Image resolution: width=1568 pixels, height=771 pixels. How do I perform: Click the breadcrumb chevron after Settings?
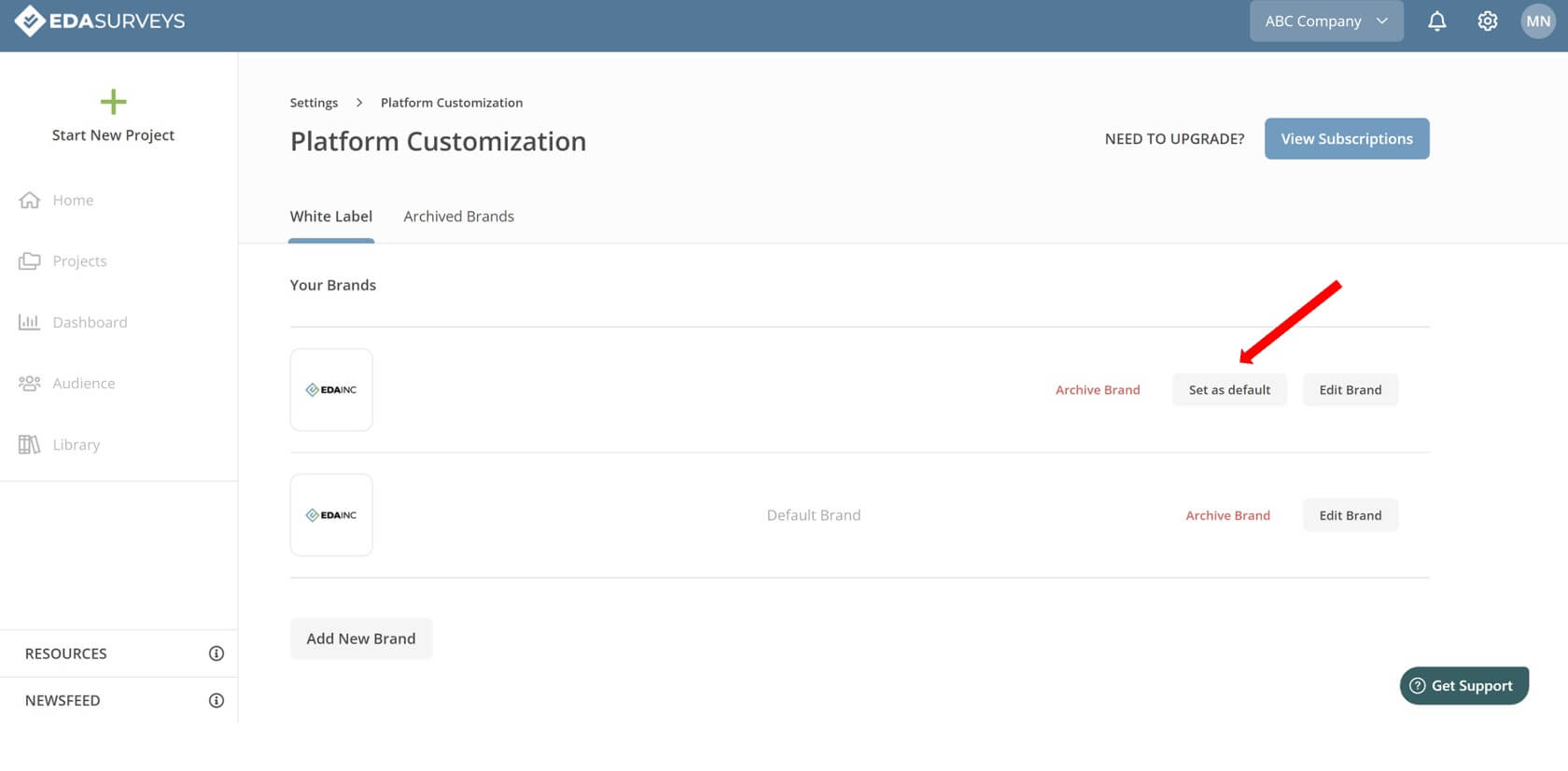pos(359,103)
